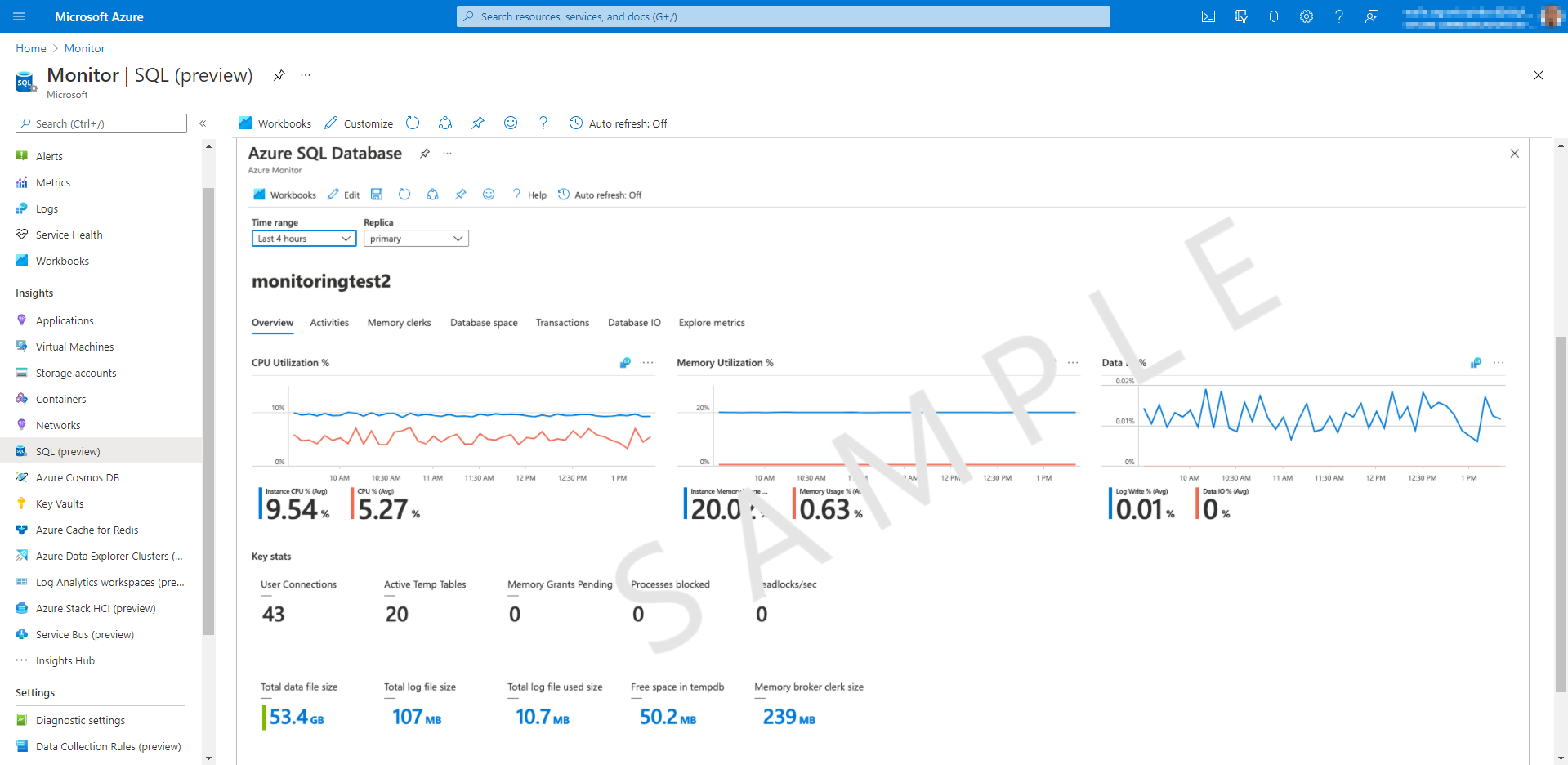Open Data IO chart in metrics explorer
Image resolution: width=1568 pixels, height=765 pixels.
[x=1476, y=363]
